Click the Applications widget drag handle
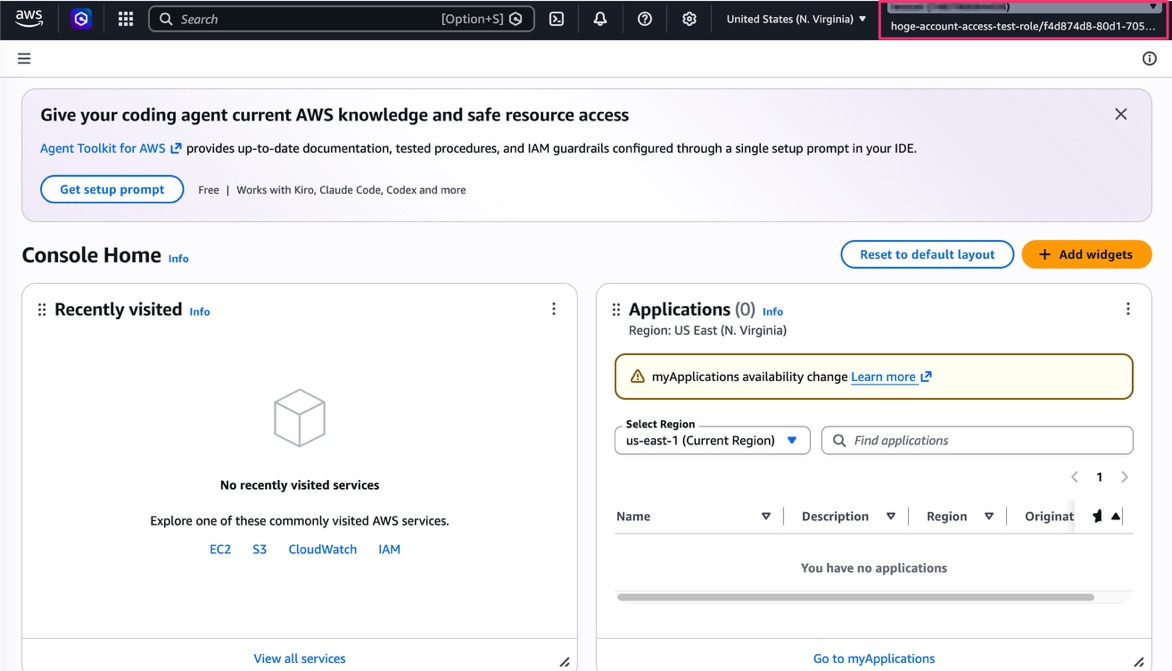1172x671 pixels. pos(616,309)
